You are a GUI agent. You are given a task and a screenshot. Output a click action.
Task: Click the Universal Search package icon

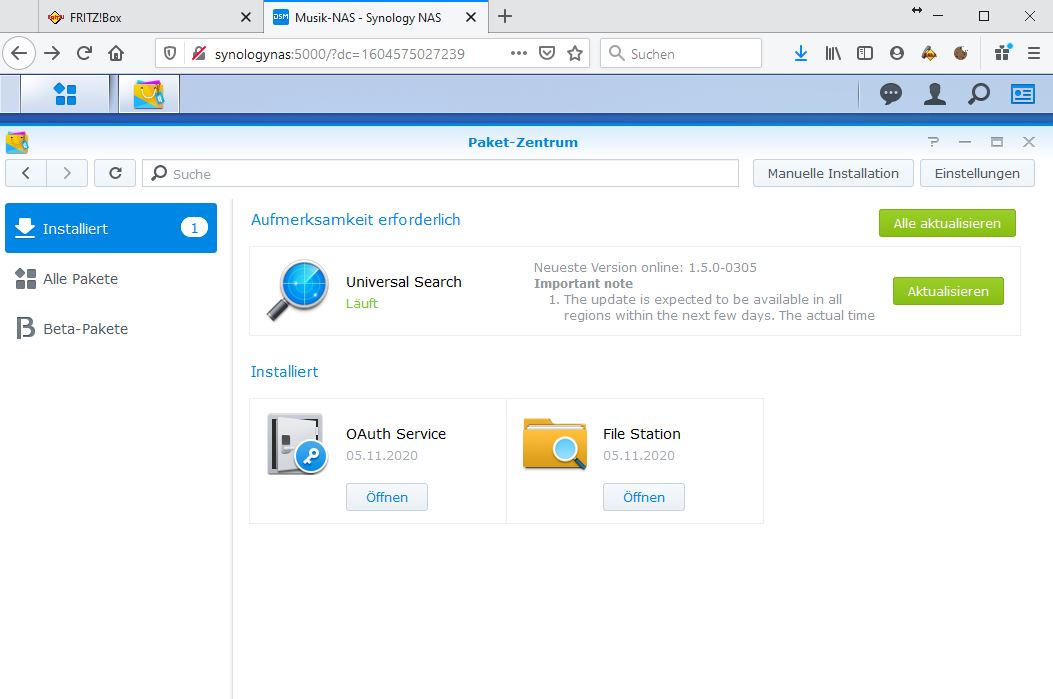pyautogui.click(x=297, y=290)
